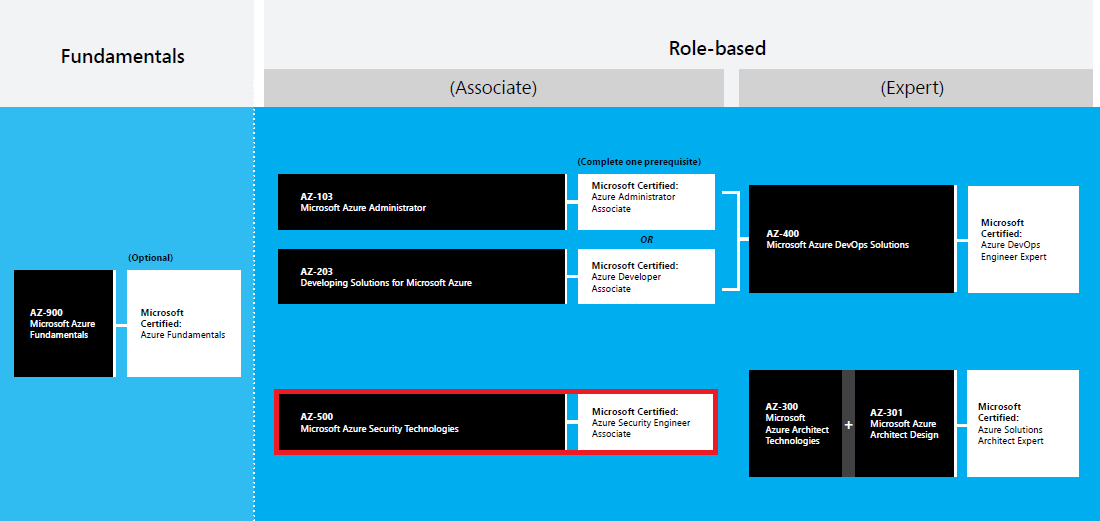Select the Azure Fundamentals certification card
The height and width of the screenshot is (521, 1100).
184,323
